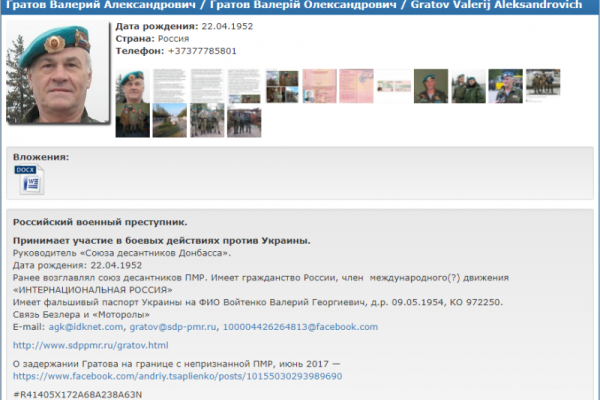Open the large profile photo with beret
The image size is (600, 400).
(58, 72)
